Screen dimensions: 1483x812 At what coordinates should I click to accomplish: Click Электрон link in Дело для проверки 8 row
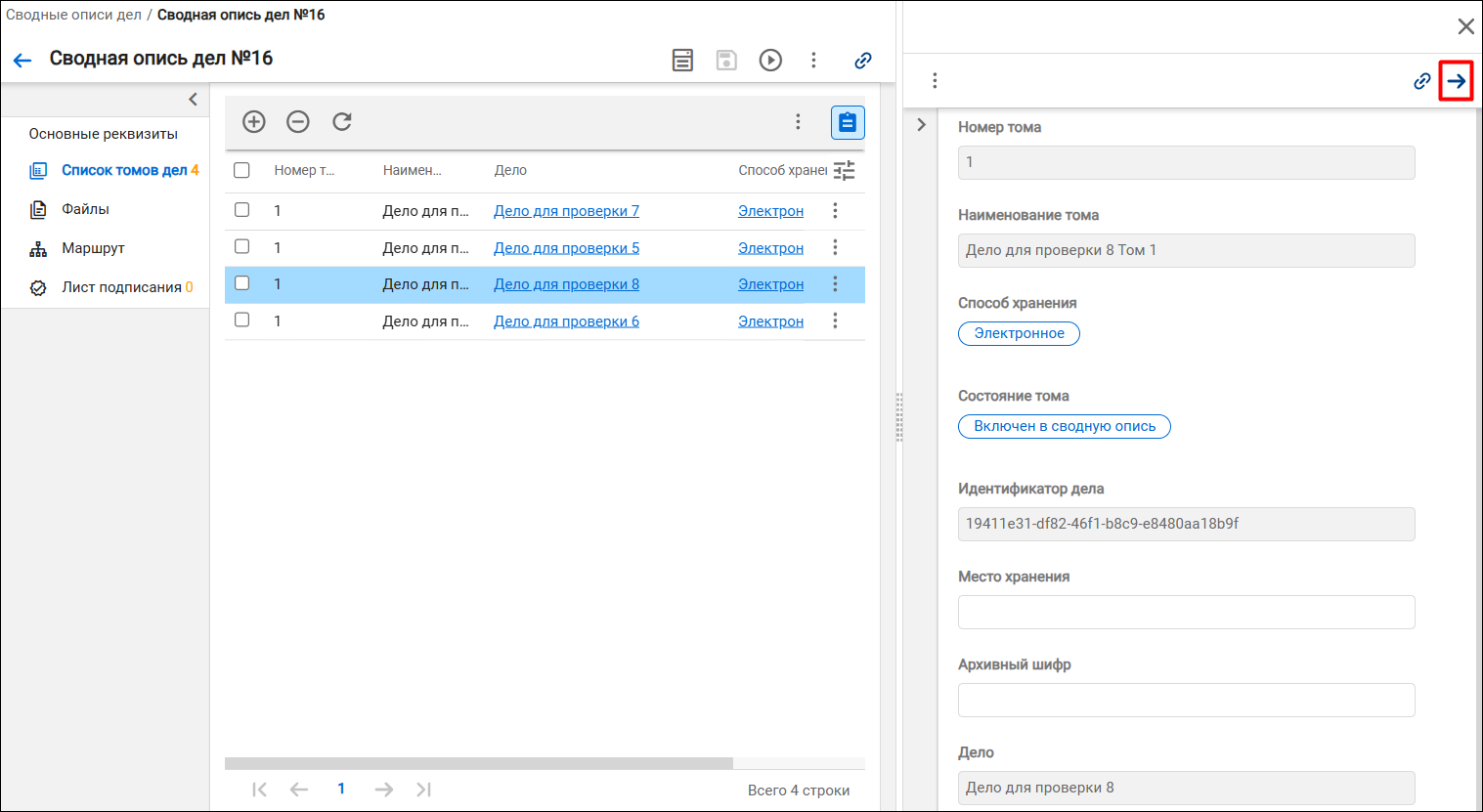pyautogui.click(x=770, y=284)
